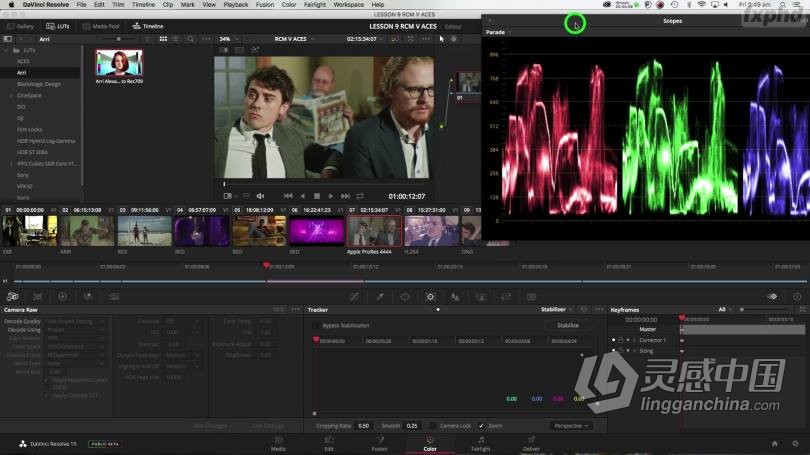This screenshot has height=455, width=810.
Task: Open the Playback menu
Action: pyautogui.click(x=236, y=5)
